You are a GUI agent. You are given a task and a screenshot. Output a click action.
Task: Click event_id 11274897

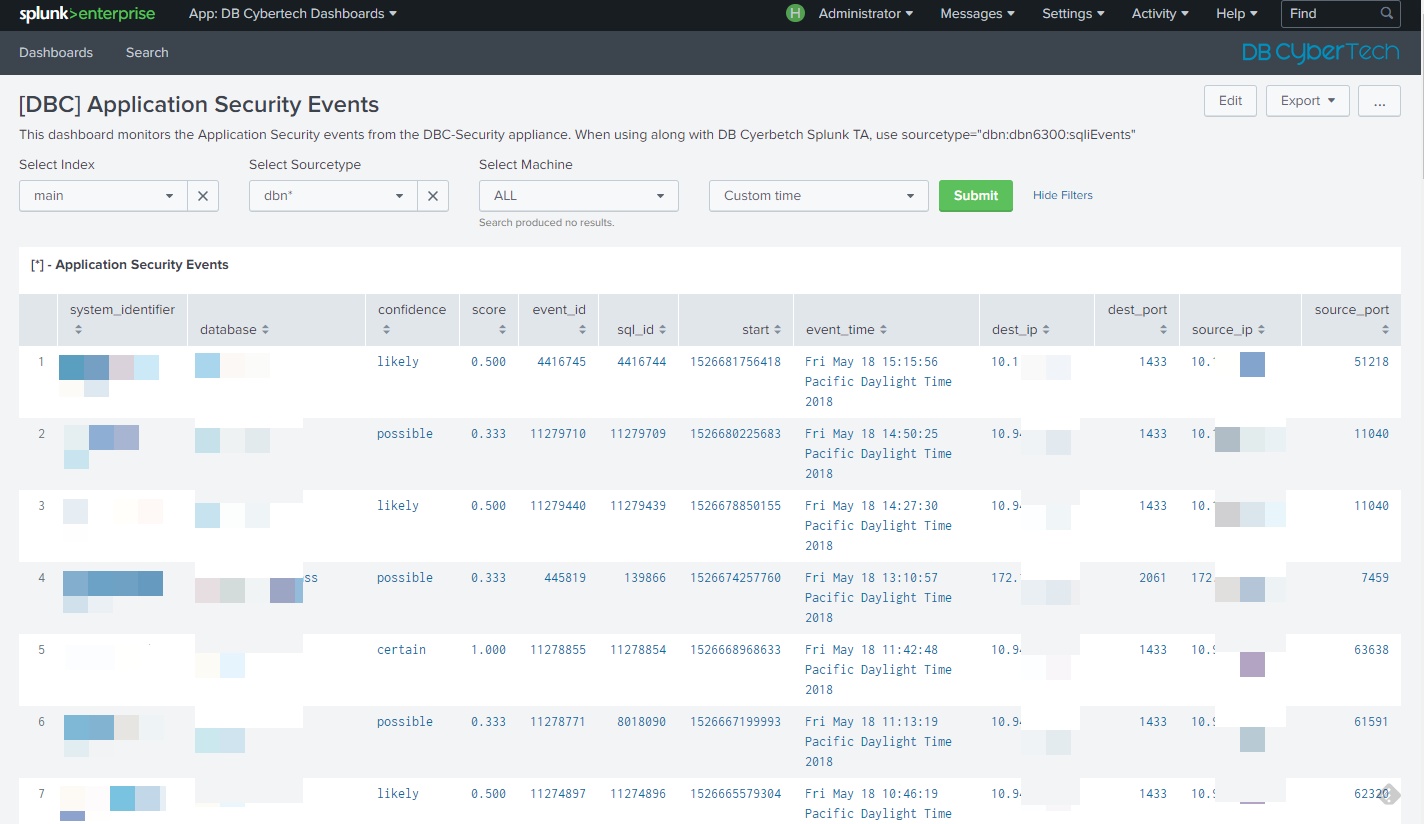tap(558, 794)
